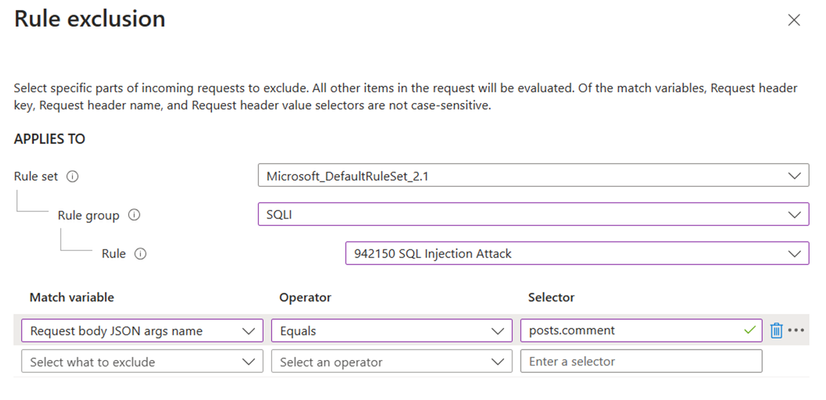Image resolution: width=826 pixels, height=400 pixels.
Task: Open the ellipsis menu for exclusion row
Action: tap(796, 330)
